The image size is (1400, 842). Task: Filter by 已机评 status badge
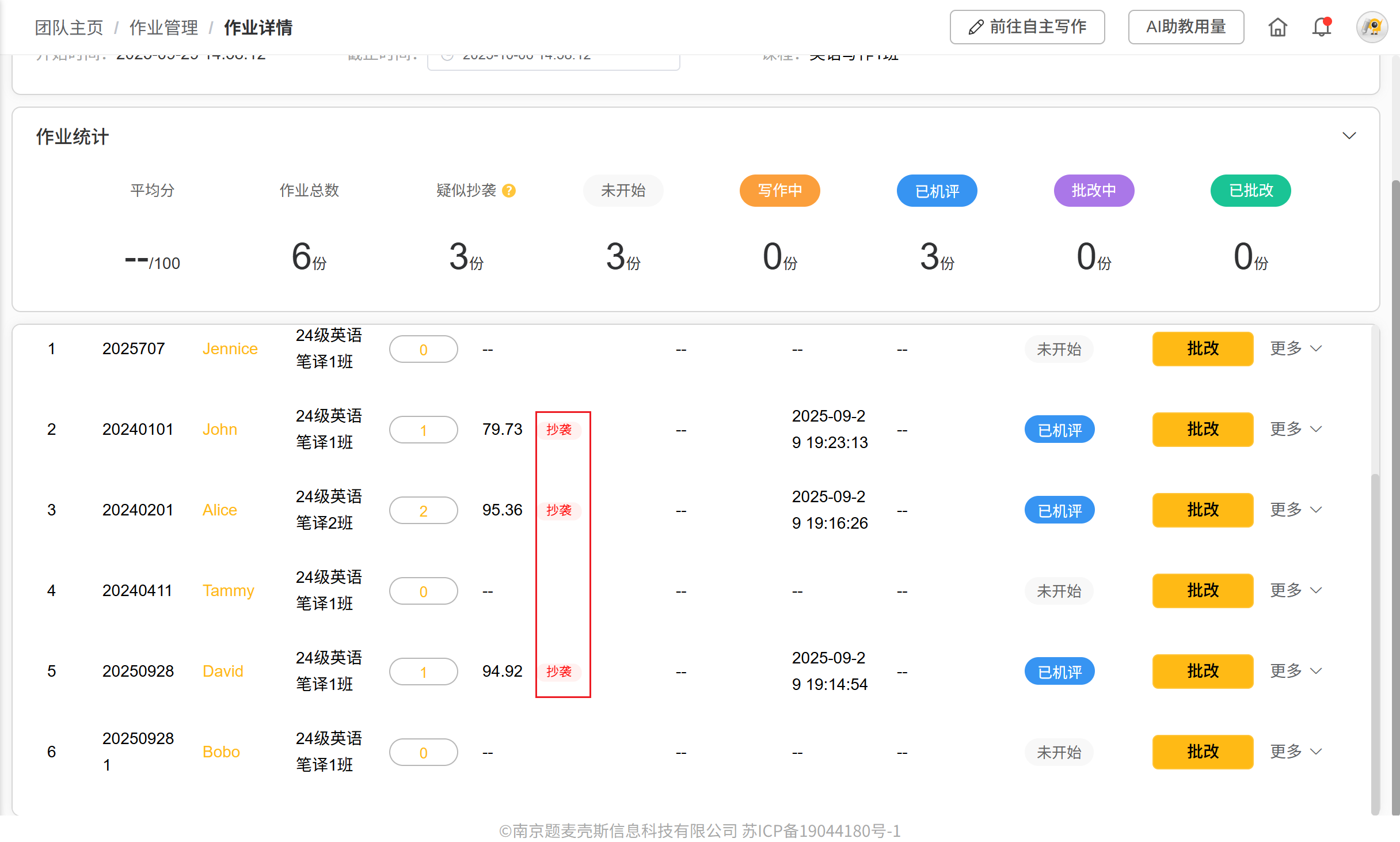937,191
